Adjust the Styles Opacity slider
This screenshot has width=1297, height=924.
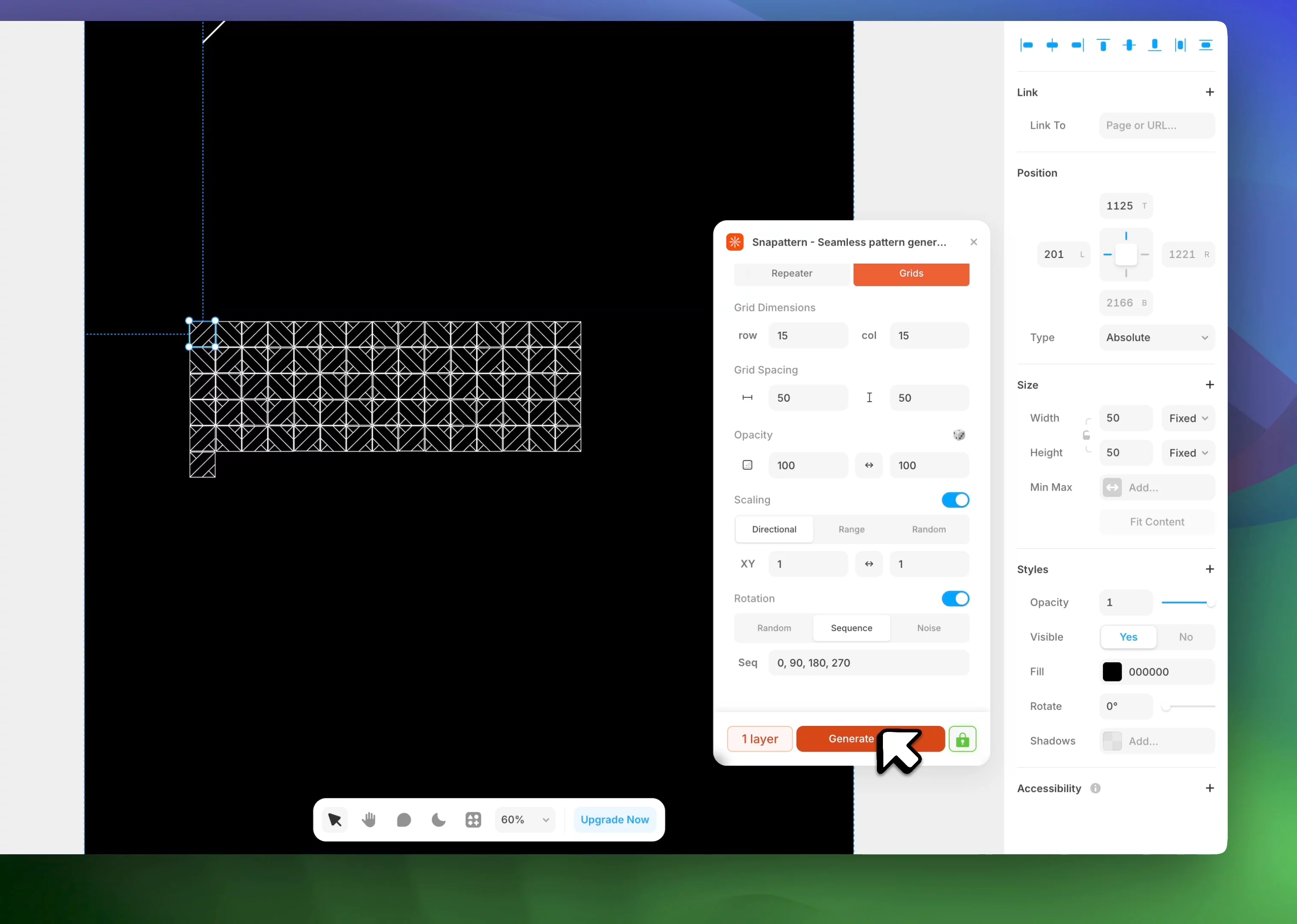[x=1188, y=603]
